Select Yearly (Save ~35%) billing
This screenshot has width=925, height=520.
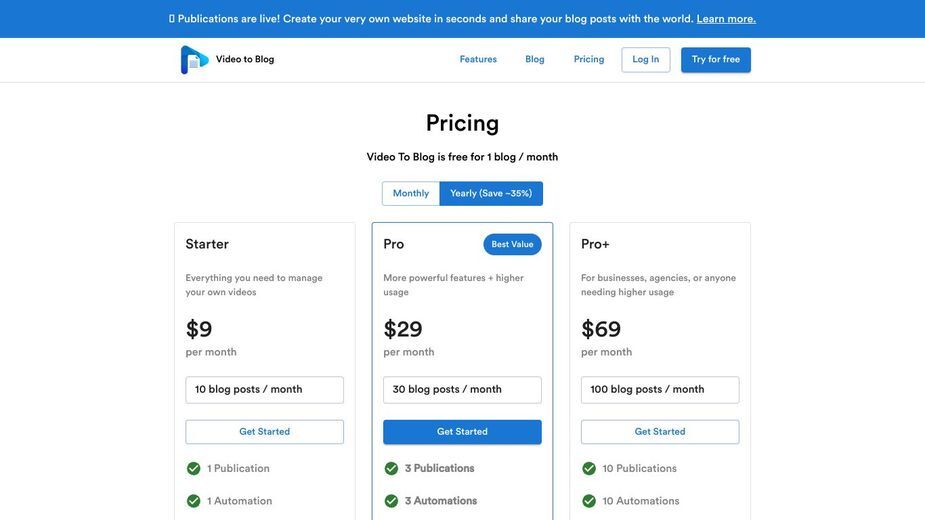pyautogui.click(x=491, y=194)
